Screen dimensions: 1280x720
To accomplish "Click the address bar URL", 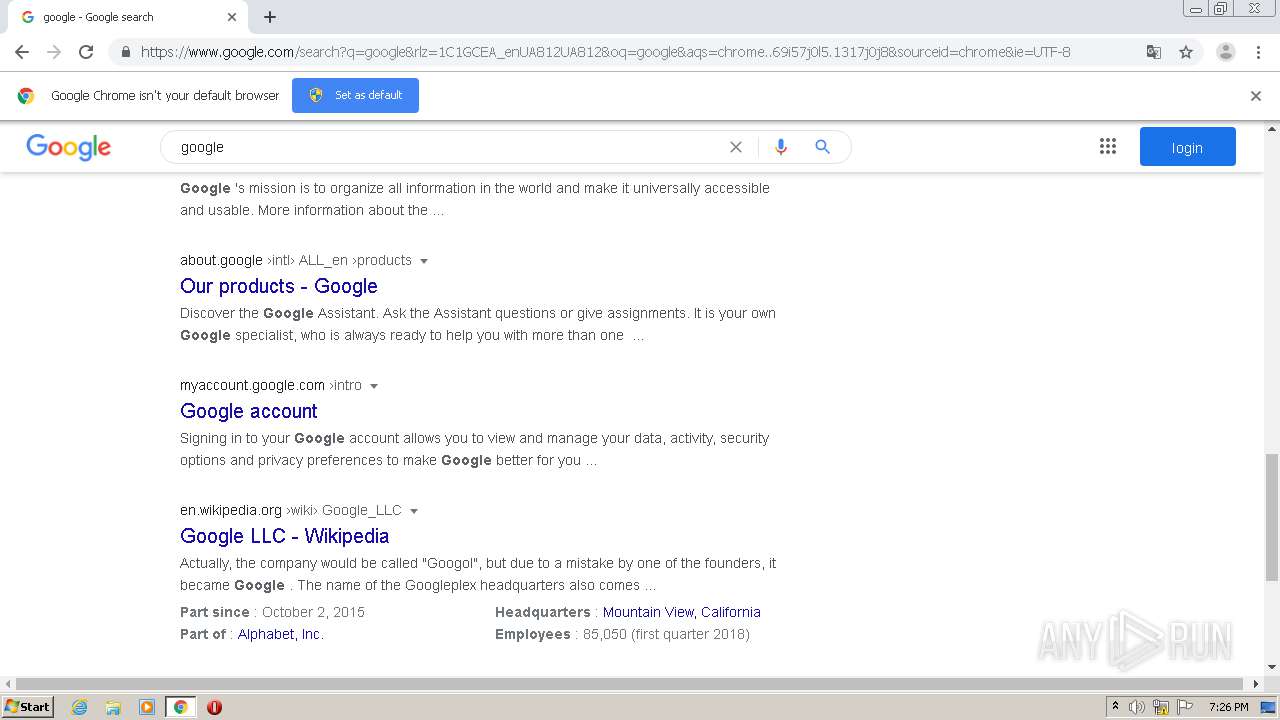I will (605, 52).
